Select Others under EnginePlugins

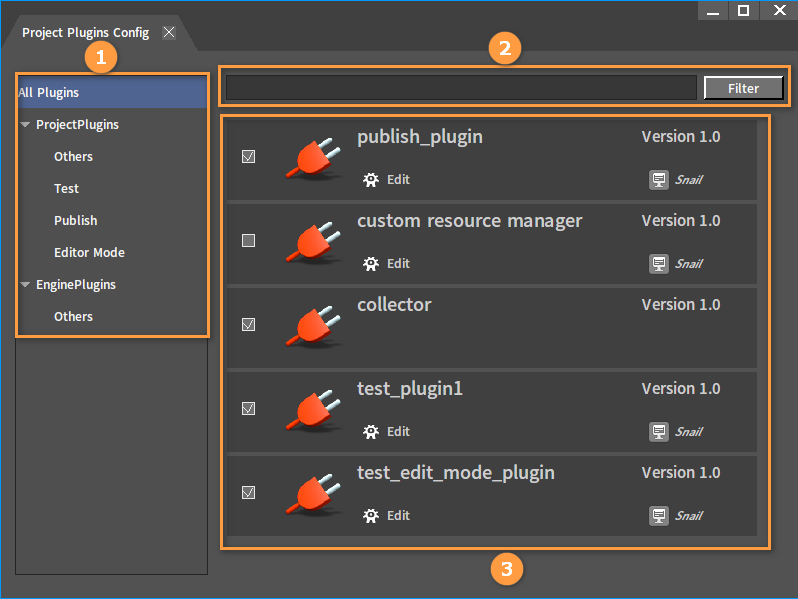73,317
